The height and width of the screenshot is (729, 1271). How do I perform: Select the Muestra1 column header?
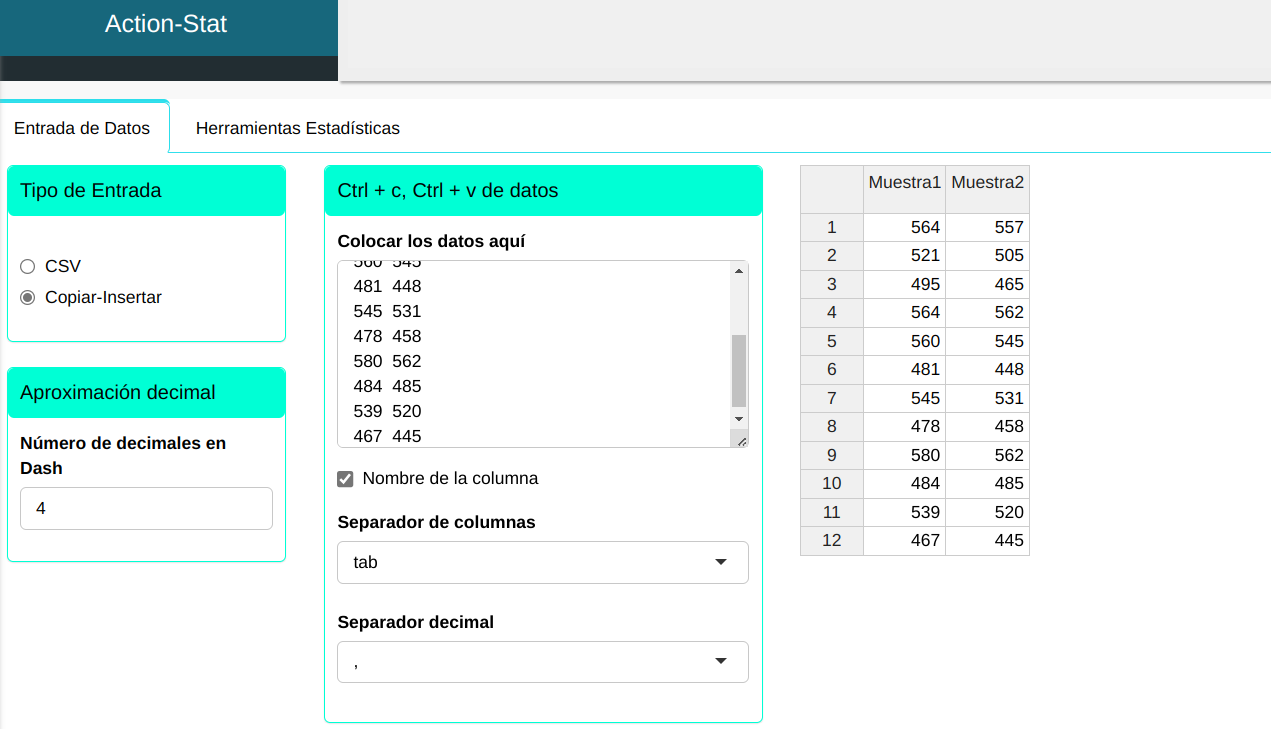tap(904, 183)
